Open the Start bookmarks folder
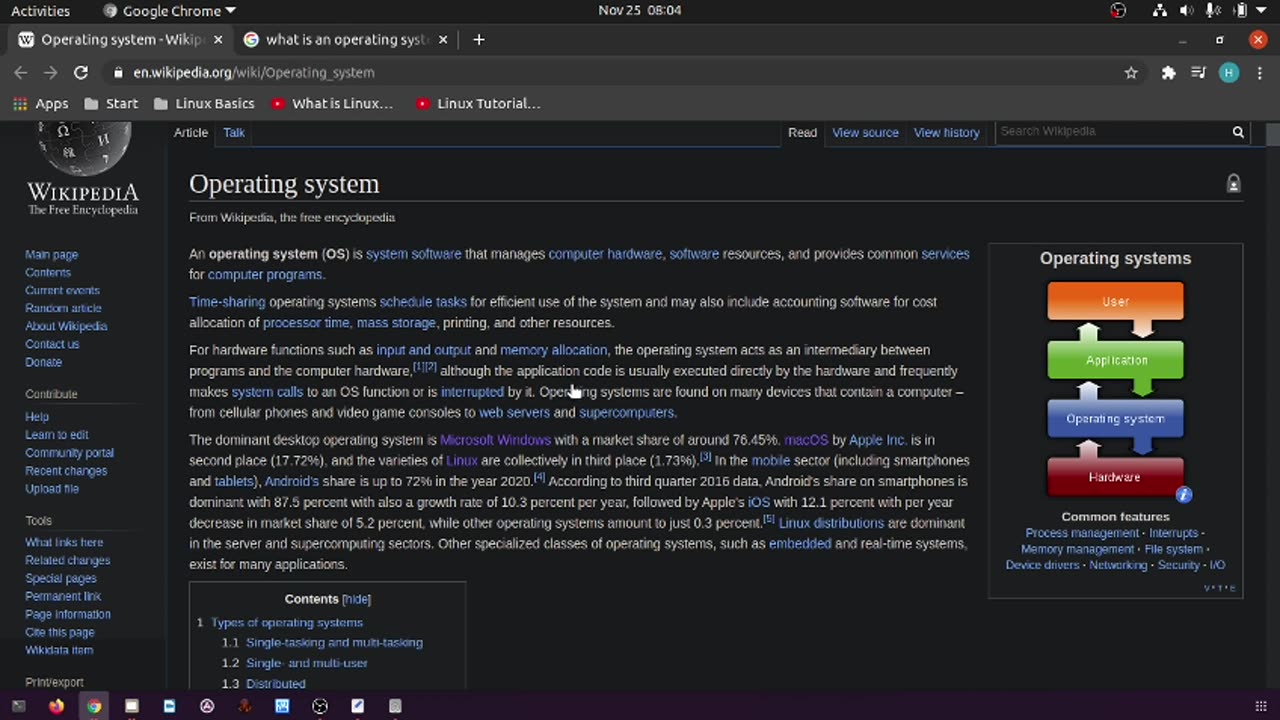The image size is (1280, 720). (x=111, y=103)
